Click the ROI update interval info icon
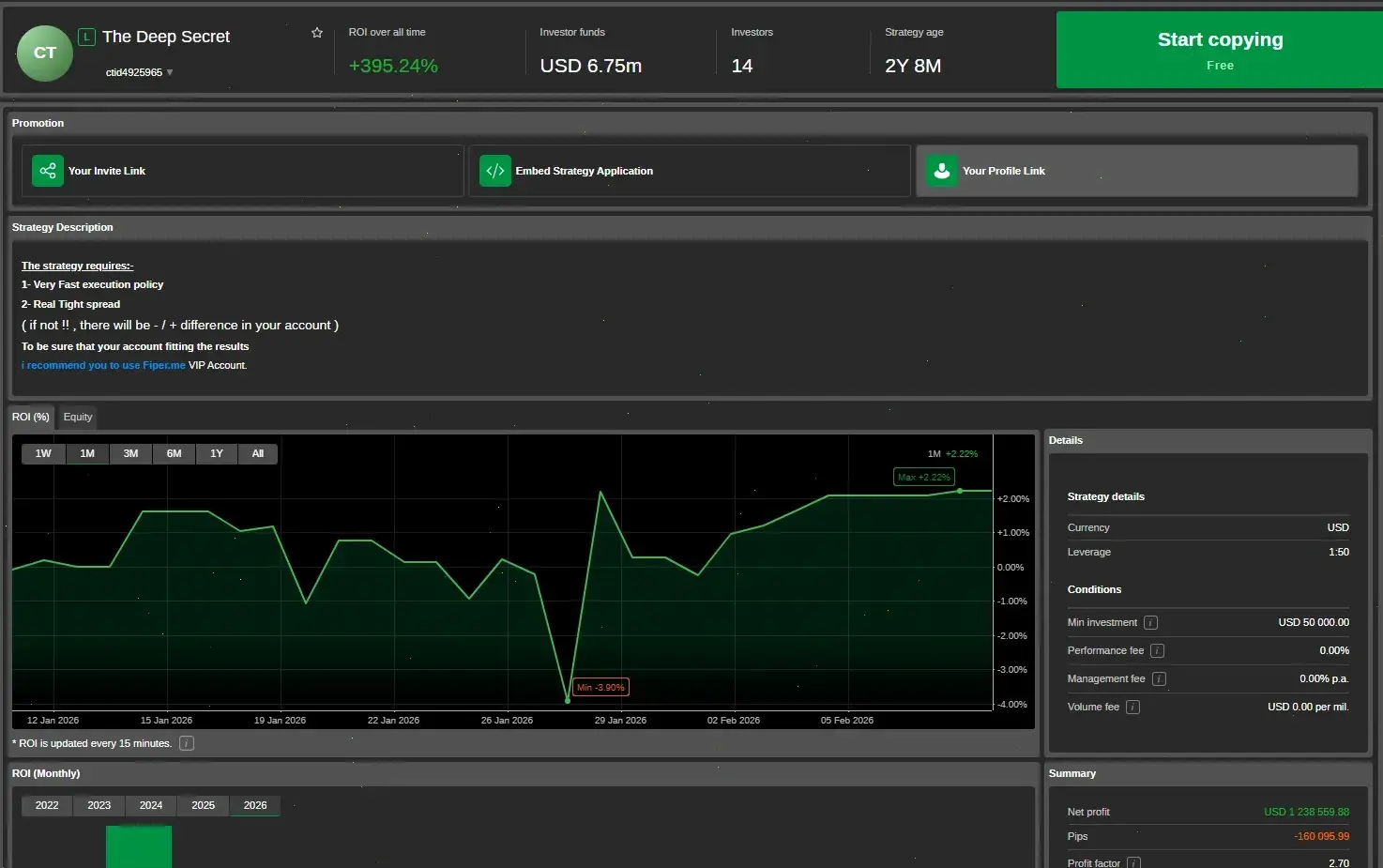Screen dimensions: 1383x868 [186, 742]
